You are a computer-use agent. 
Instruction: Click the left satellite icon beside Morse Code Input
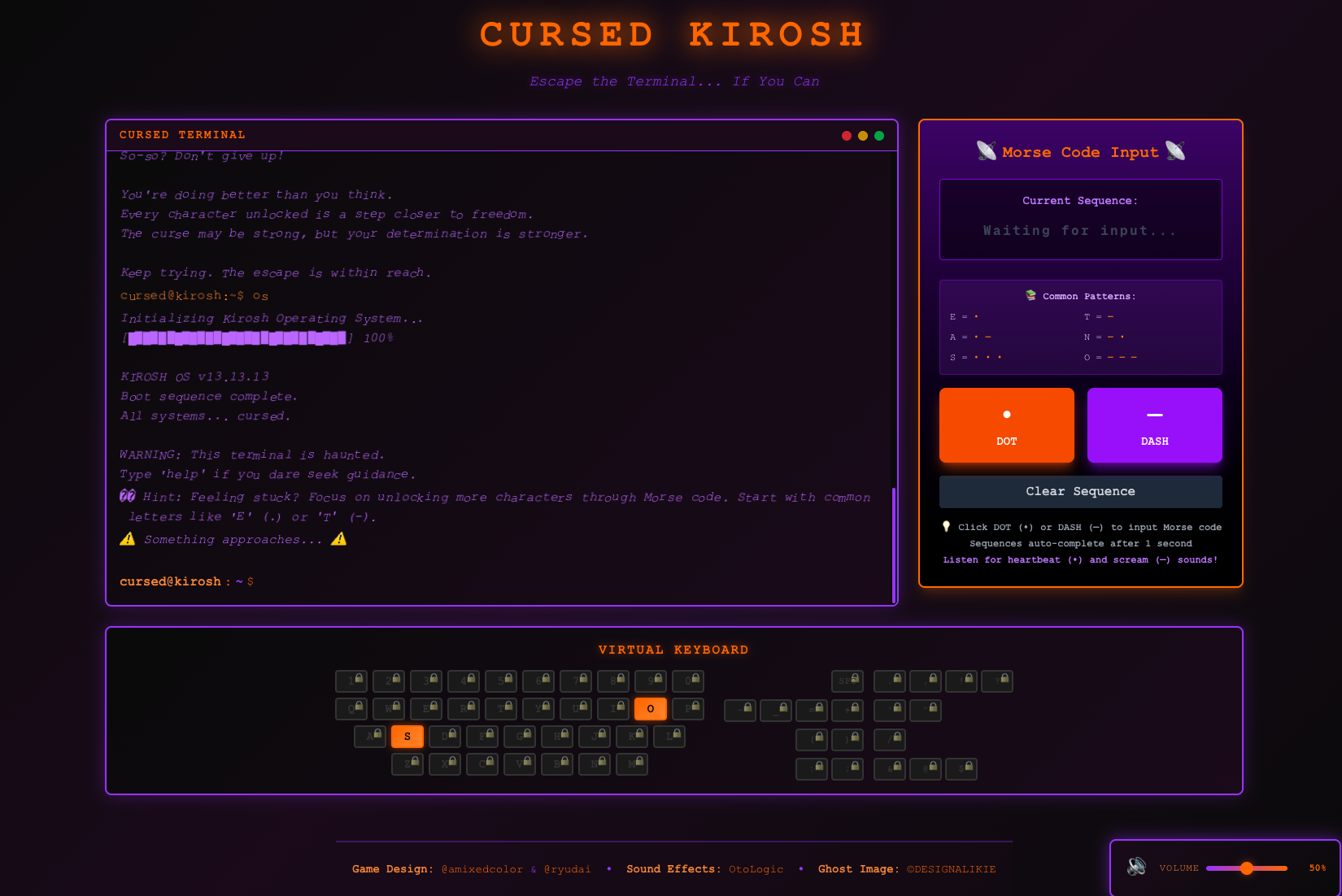click(985, 150)
